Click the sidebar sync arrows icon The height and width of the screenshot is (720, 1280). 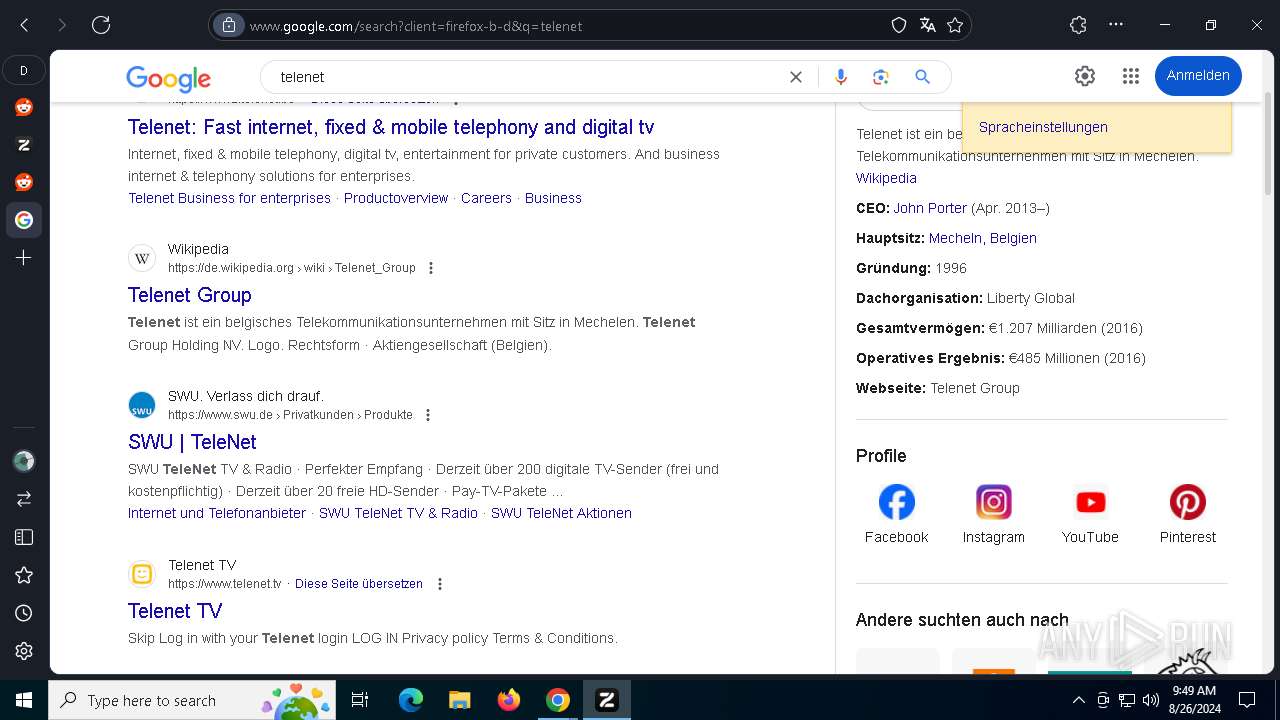pos(24,499)
